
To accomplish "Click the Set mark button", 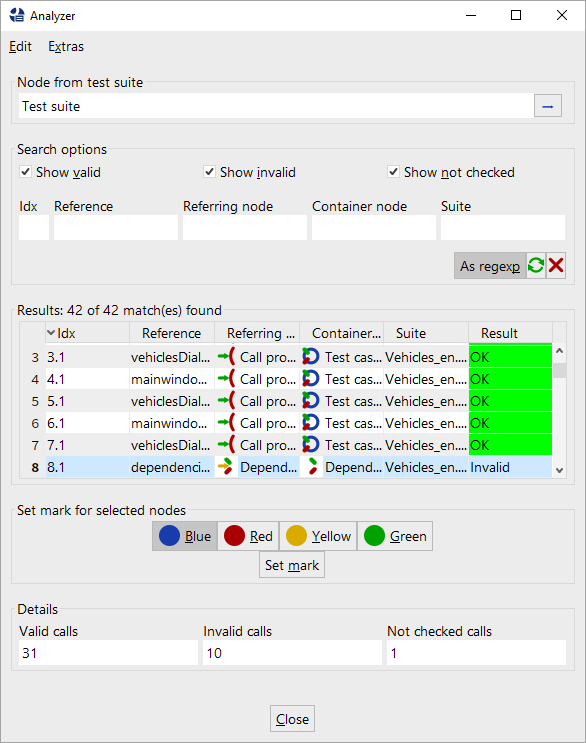I will click(x=292, y=565).
